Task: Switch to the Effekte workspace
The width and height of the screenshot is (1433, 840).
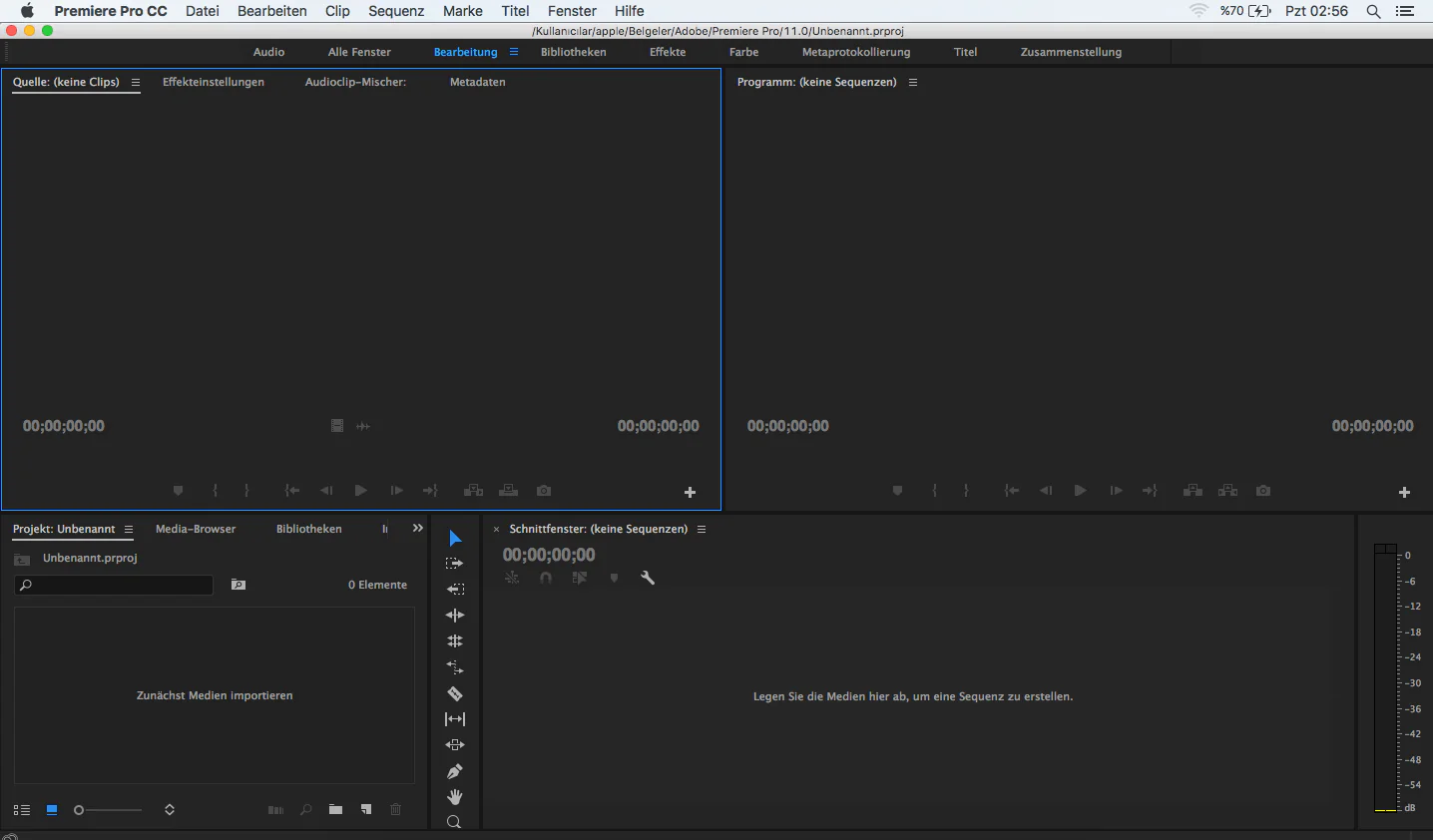Action: 667,52
